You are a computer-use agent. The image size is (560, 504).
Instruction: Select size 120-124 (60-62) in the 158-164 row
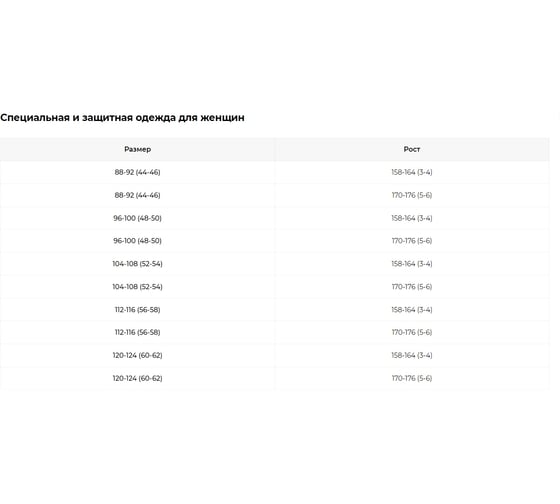click(x=138, y=355)
